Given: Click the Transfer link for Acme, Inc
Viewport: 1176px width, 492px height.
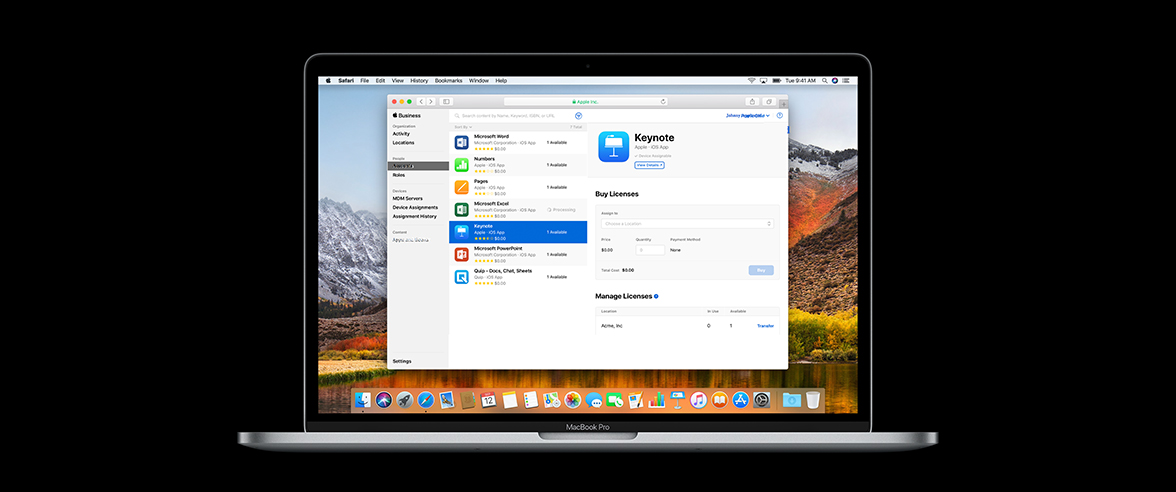Looking at the screenshot, I should (765, 326).
